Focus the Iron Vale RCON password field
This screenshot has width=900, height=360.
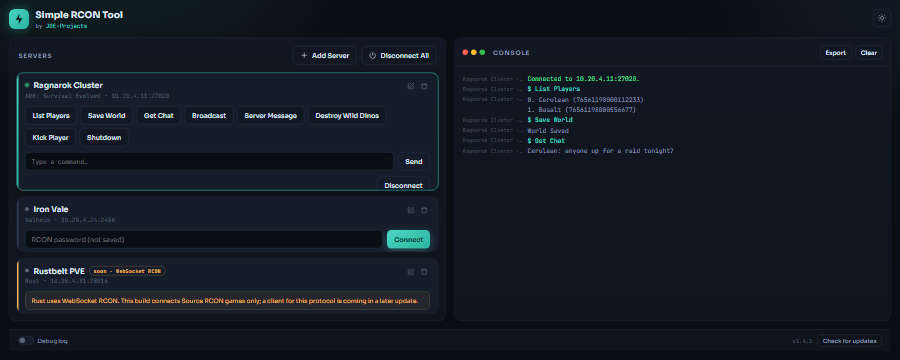click(x=204, y=239)
